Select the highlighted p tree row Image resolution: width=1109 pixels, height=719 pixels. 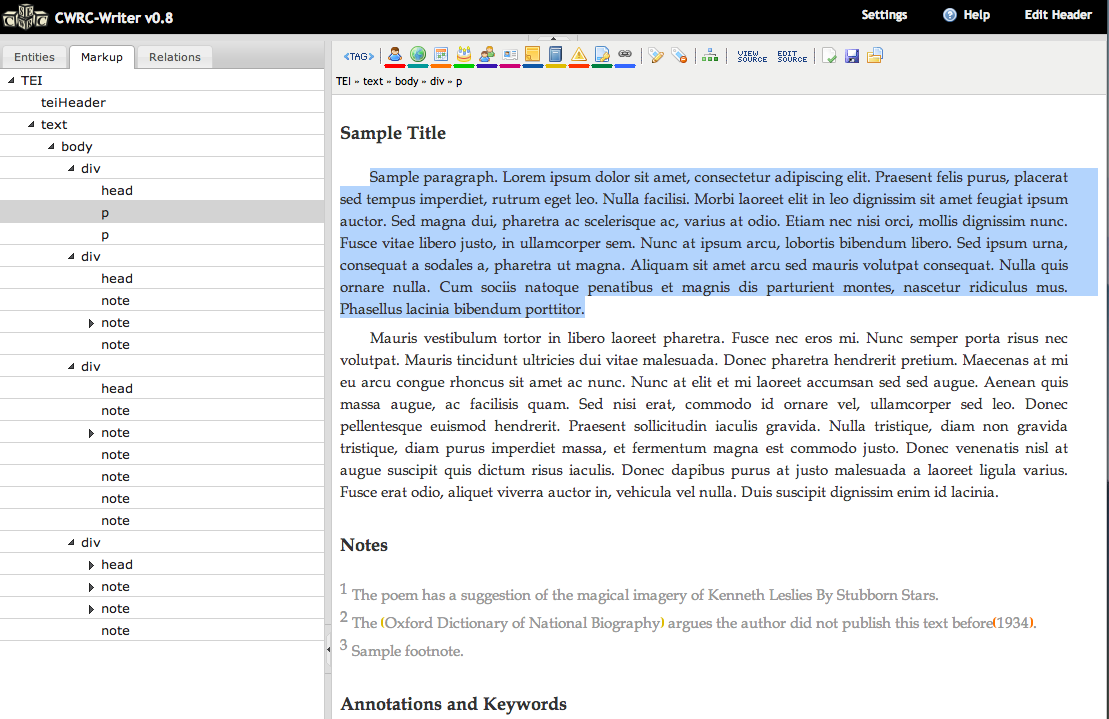click(x=162, y=212)
